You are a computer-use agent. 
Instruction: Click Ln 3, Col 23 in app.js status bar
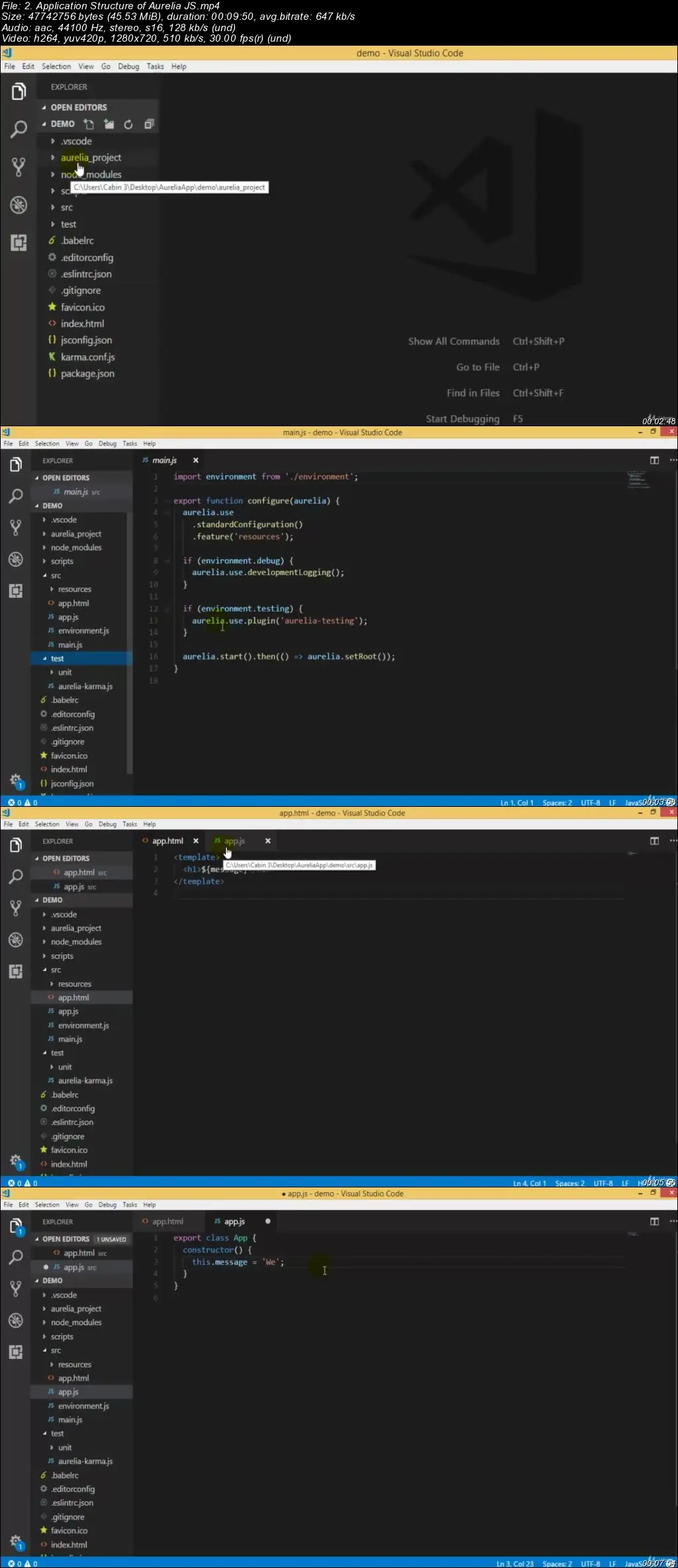(515, 1563)
